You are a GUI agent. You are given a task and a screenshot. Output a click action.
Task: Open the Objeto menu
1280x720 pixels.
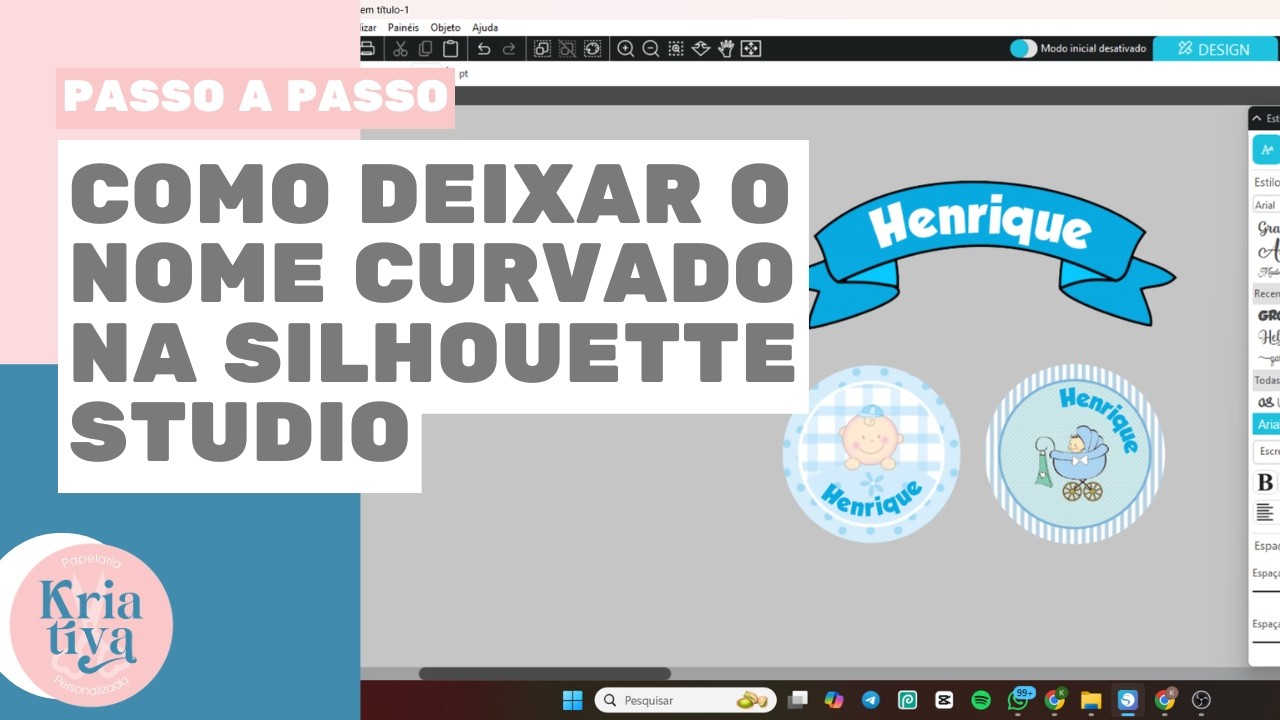[x=446, y=27]
